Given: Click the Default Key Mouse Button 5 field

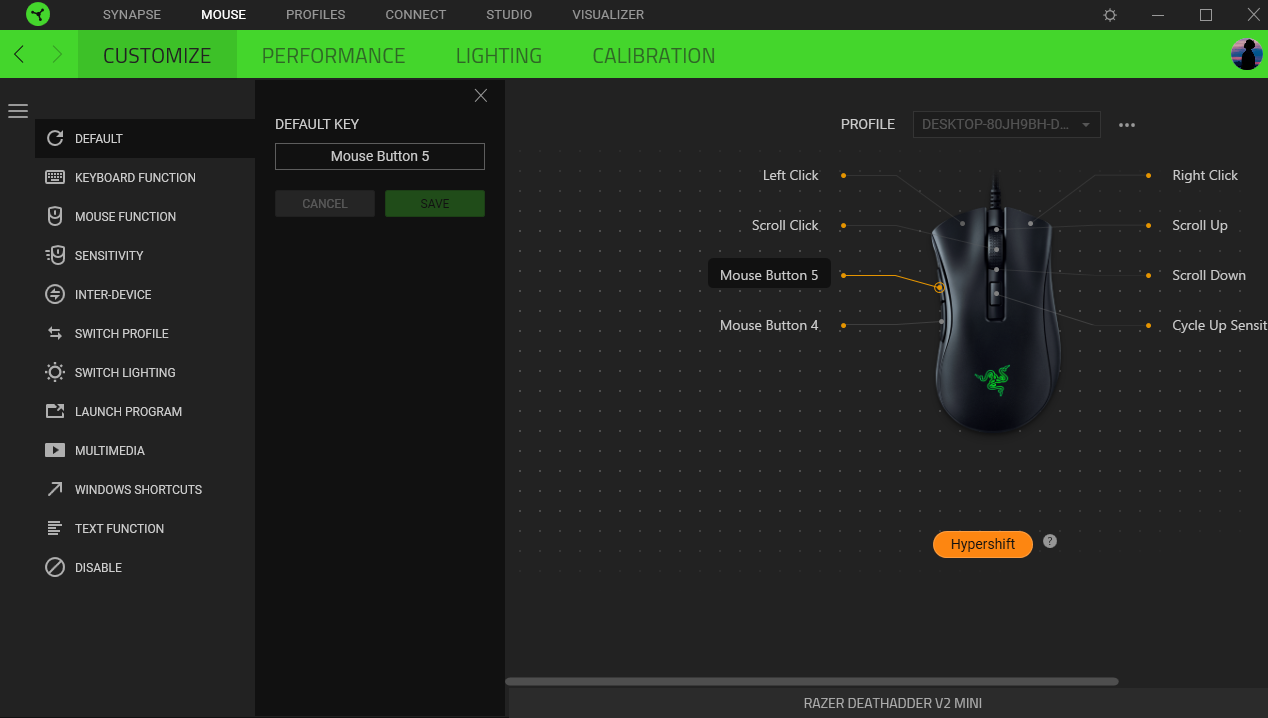Looking at the screenshot, I should coord(380,156).
